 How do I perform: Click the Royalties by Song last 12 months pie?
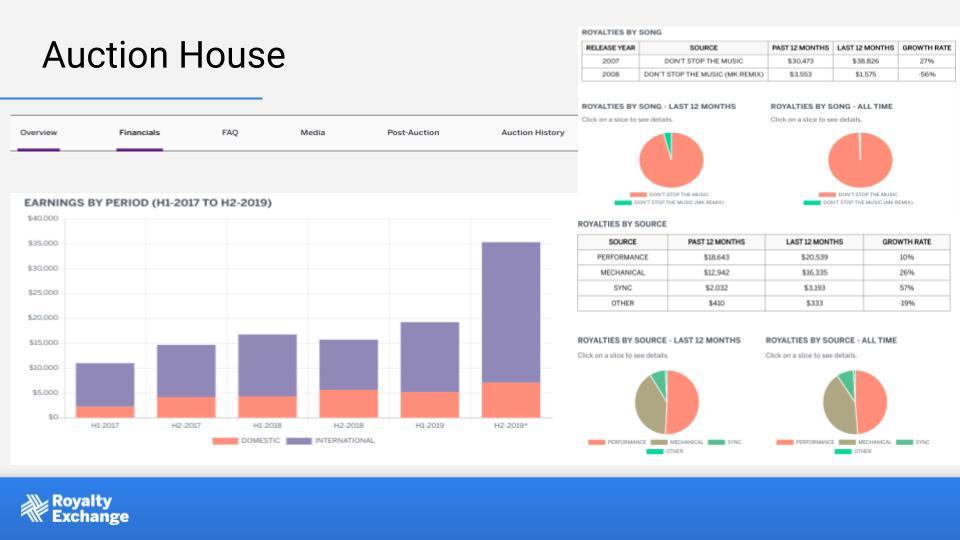click(671, 160)
